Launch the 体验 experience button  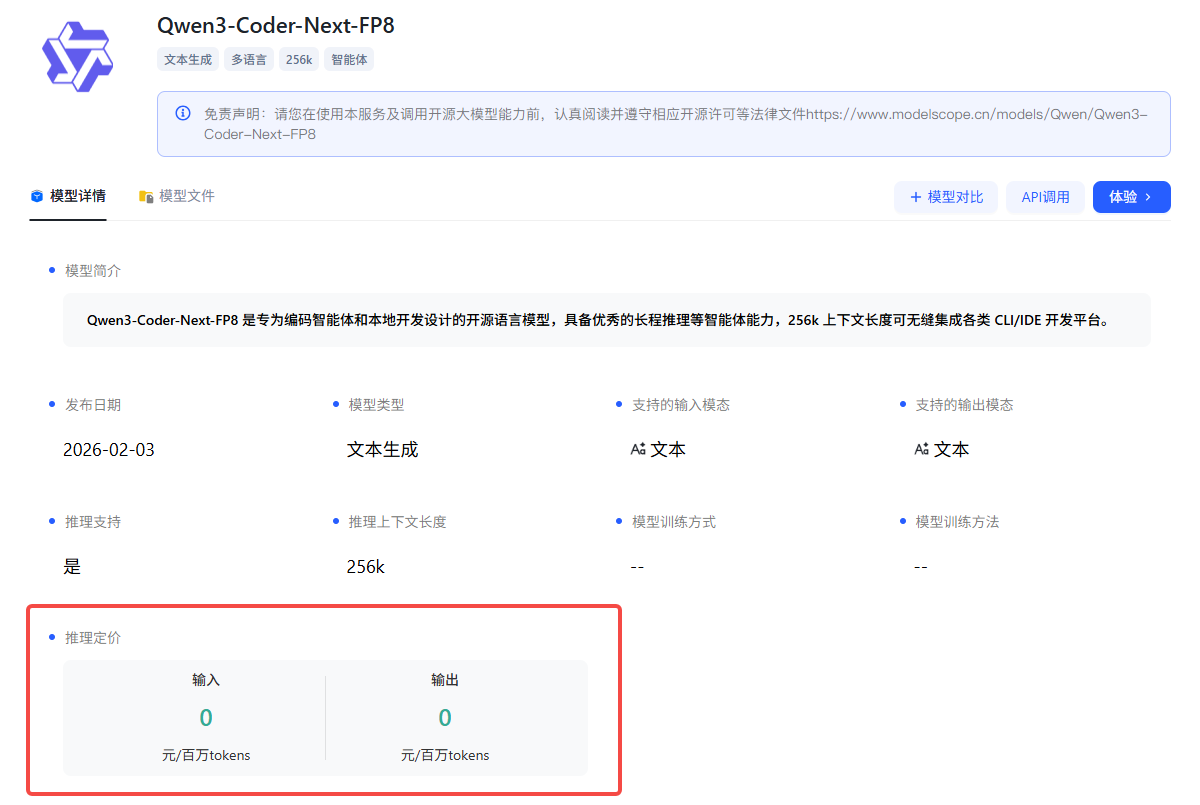tap(1131, 197)
